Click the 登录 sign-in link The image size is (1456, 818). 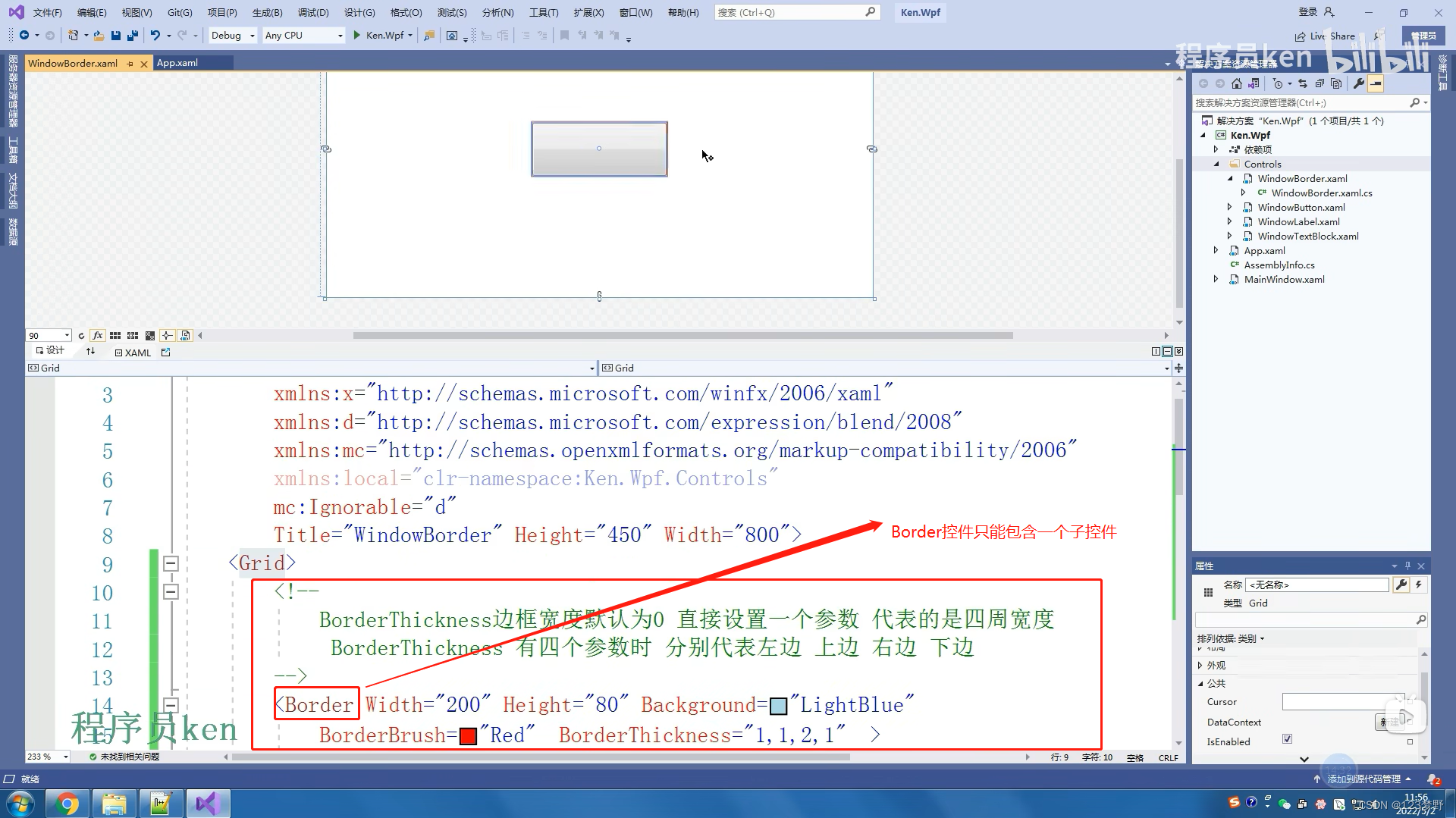[x=1307, y=12]
